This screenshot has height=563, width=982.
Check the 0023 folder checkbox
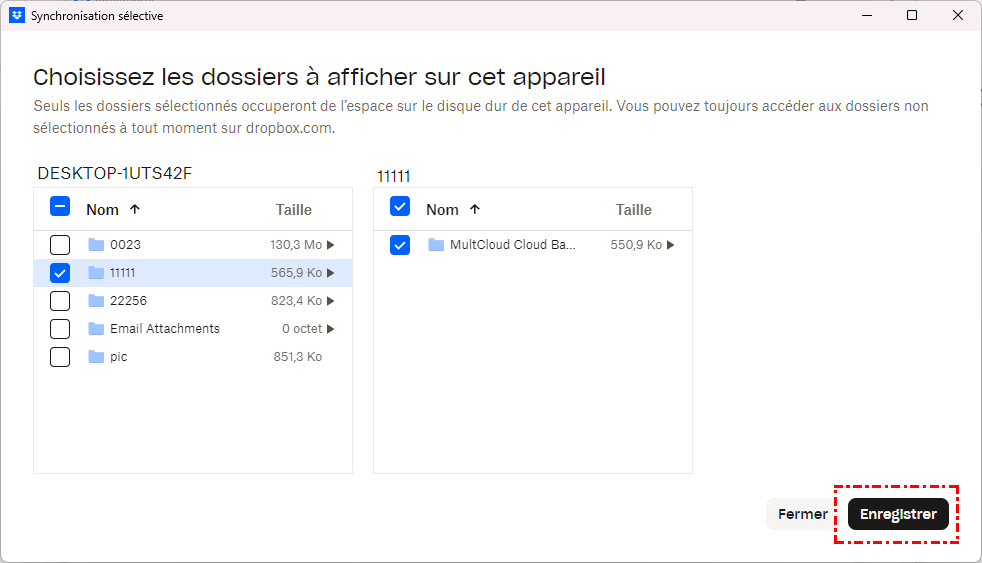(60, 245)
